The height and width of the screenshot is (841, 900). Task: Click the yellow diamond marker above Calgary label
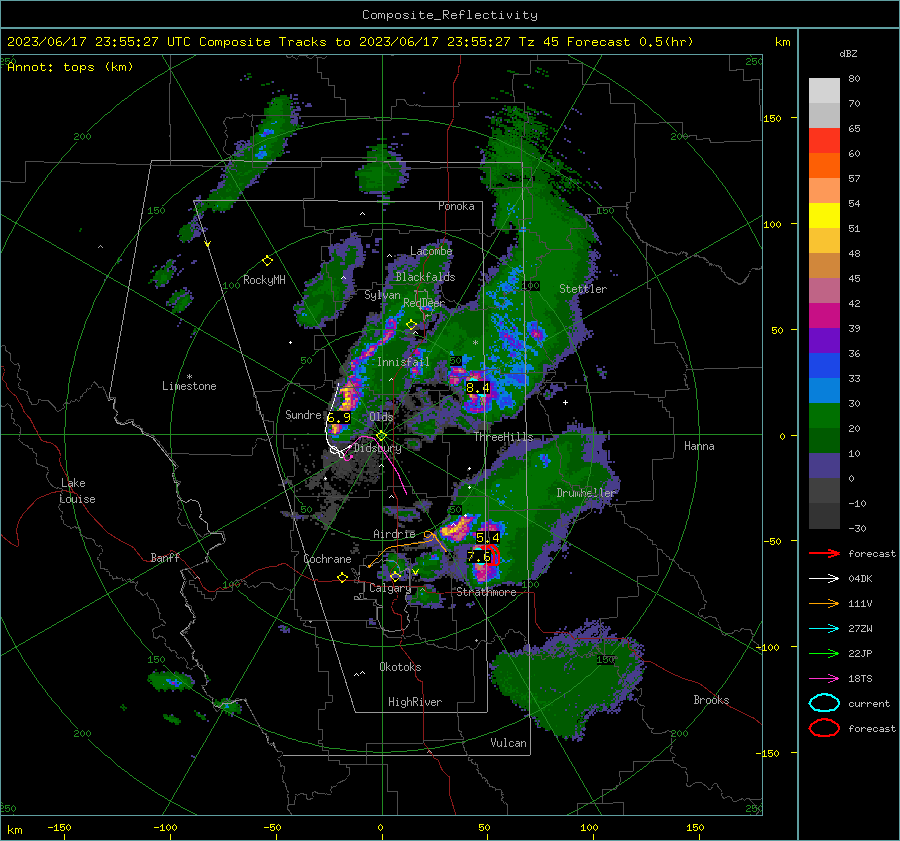point(395,576)
